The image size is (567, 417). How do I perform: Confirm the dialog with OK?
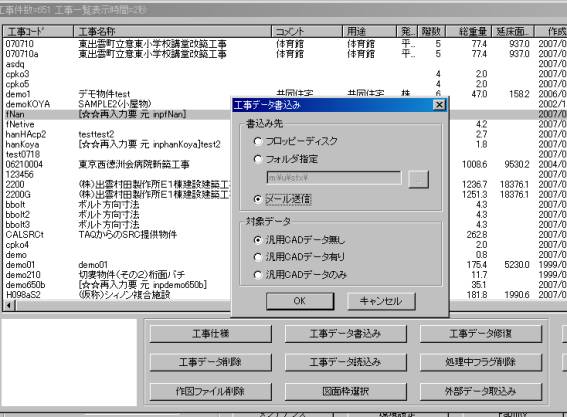[x=300, y=301]
